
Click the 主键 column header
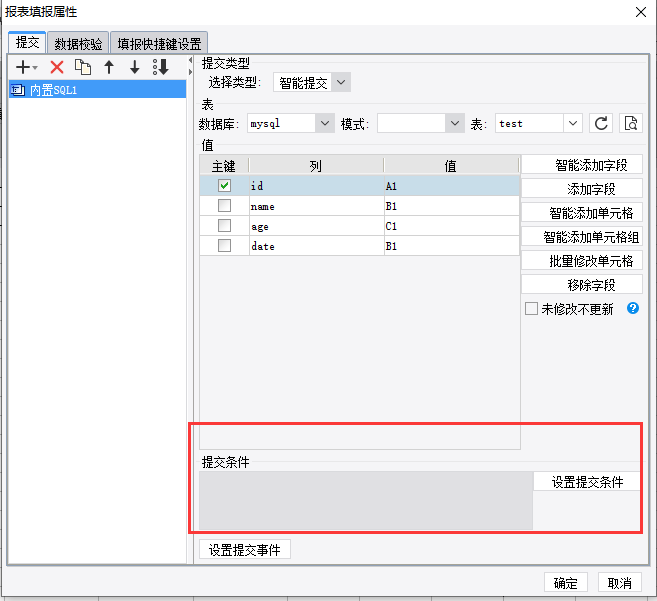pos(224,166)
